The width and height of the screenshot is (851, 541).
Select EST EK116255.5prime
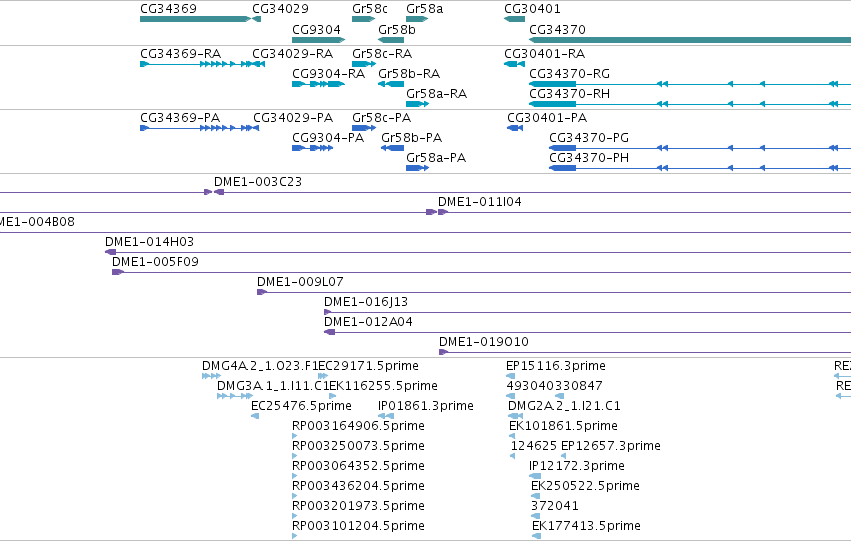click(x=333, y=396)
